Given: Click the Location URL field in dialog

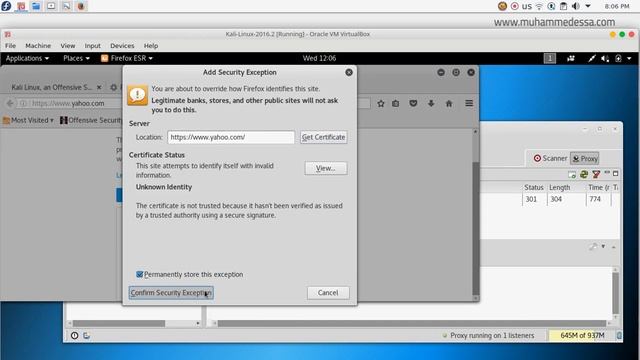Looking at the screenshot, I should (231, 137).
